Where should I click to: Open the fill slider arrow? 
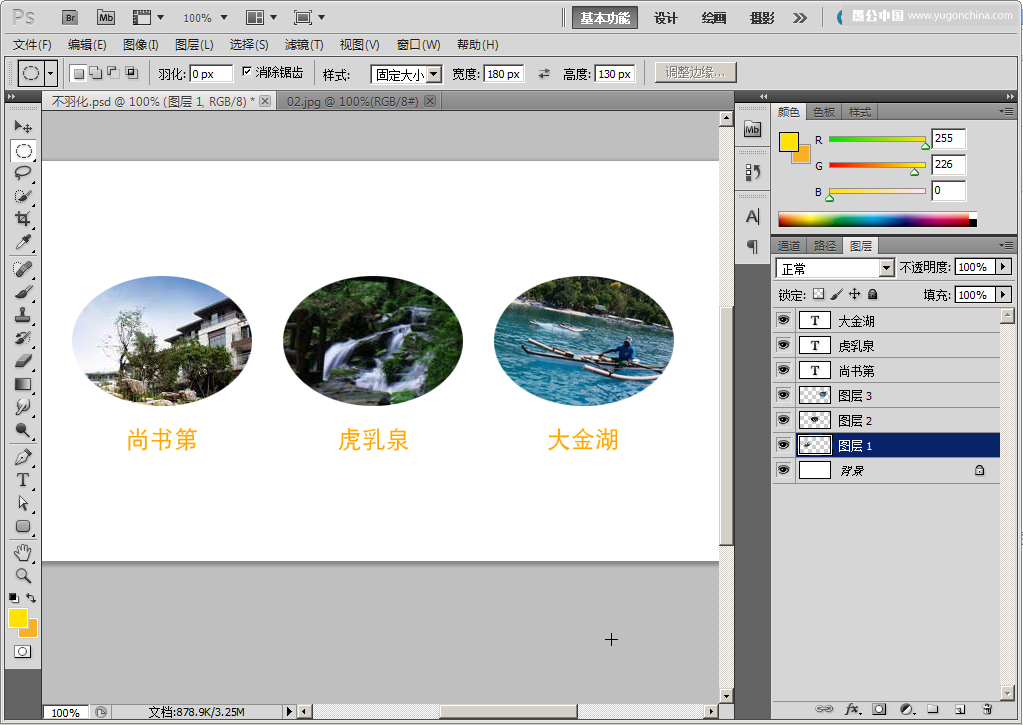coord(1003,294)
